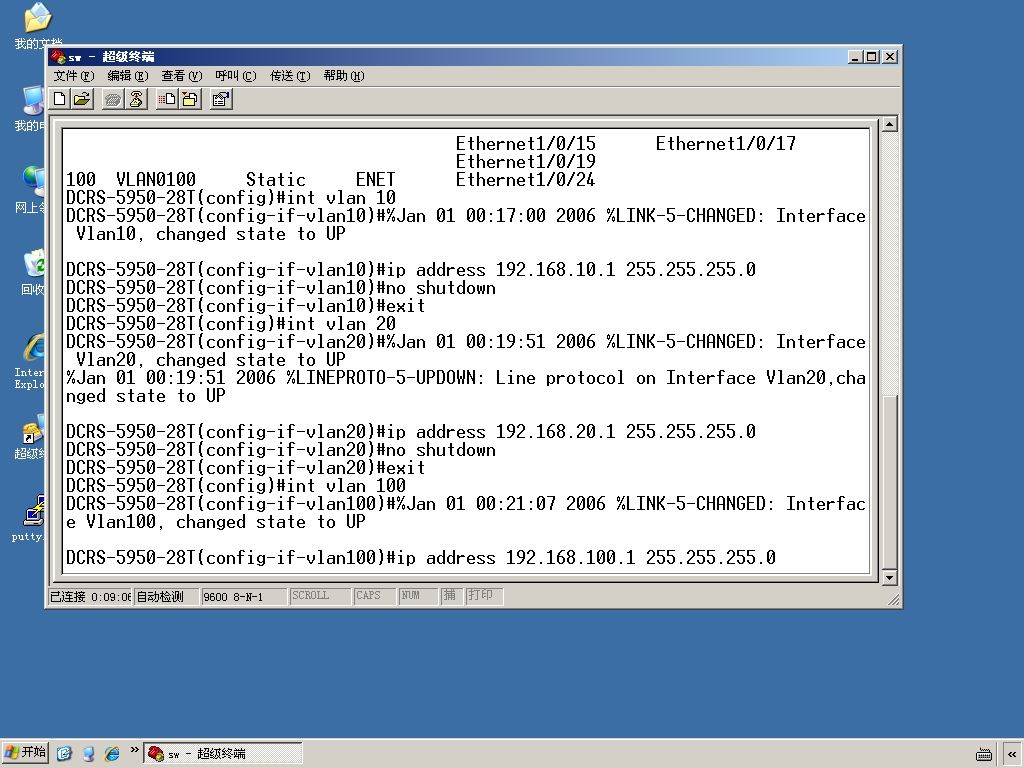
Task: Click the grayed Call phone toolbar icon
Action: (113, 99)
